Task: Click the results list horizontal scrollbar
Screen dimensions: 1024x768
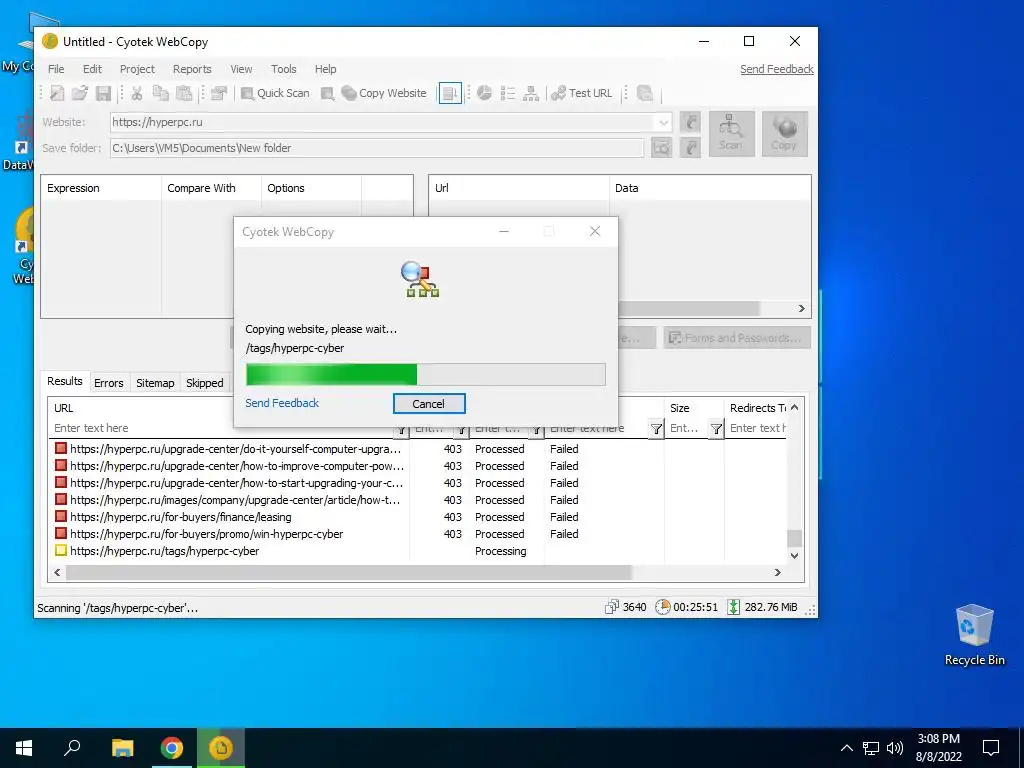Action: point(349,573)
